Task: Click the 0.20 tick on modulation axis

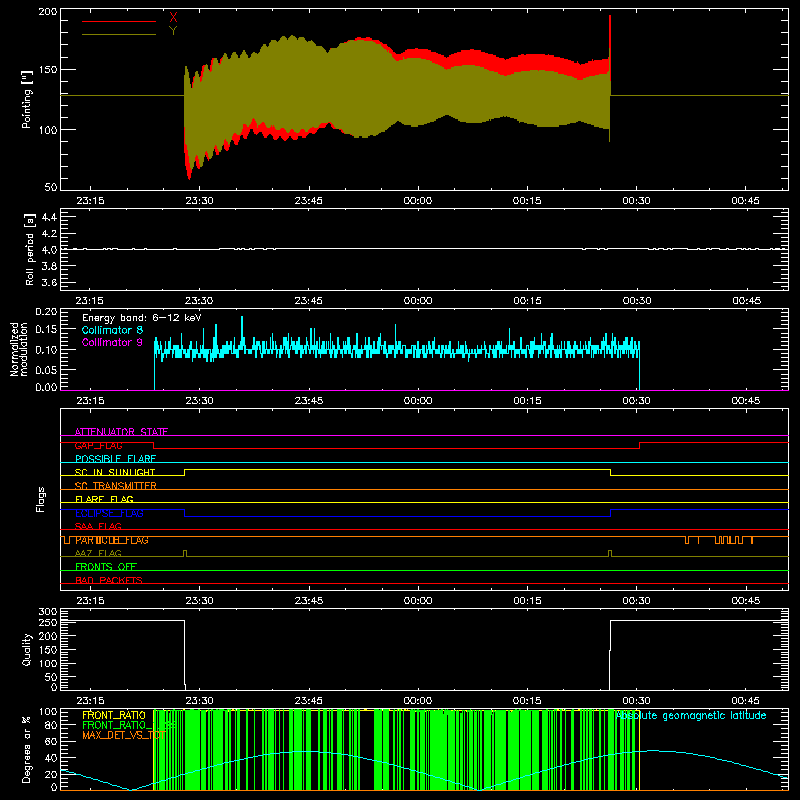Action: (46, 312)
